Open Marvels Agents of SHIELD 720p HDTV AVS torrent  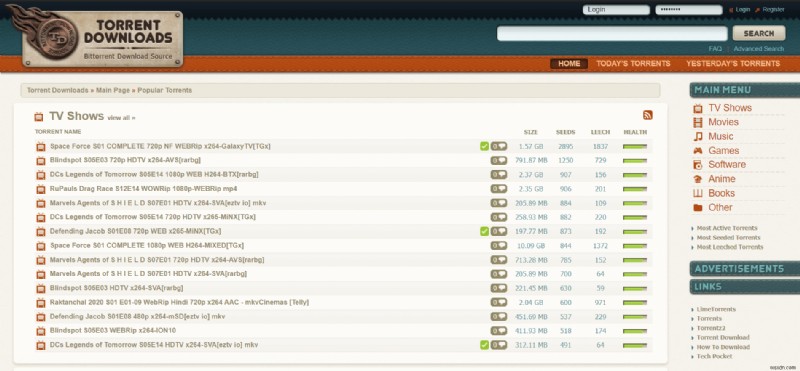point(157,260)
